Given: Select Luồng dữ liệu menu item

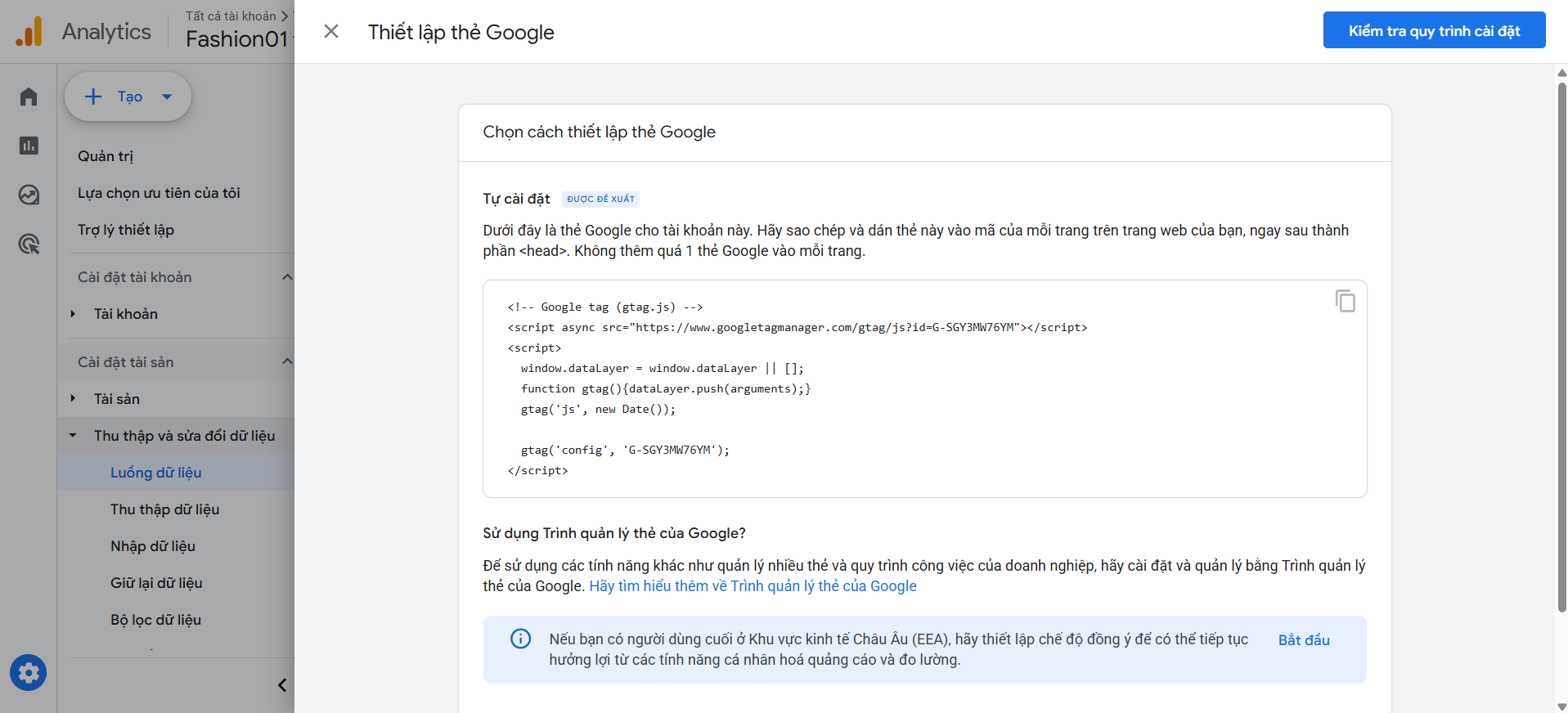Looking at the screenshot, I should tap(155, 473).
